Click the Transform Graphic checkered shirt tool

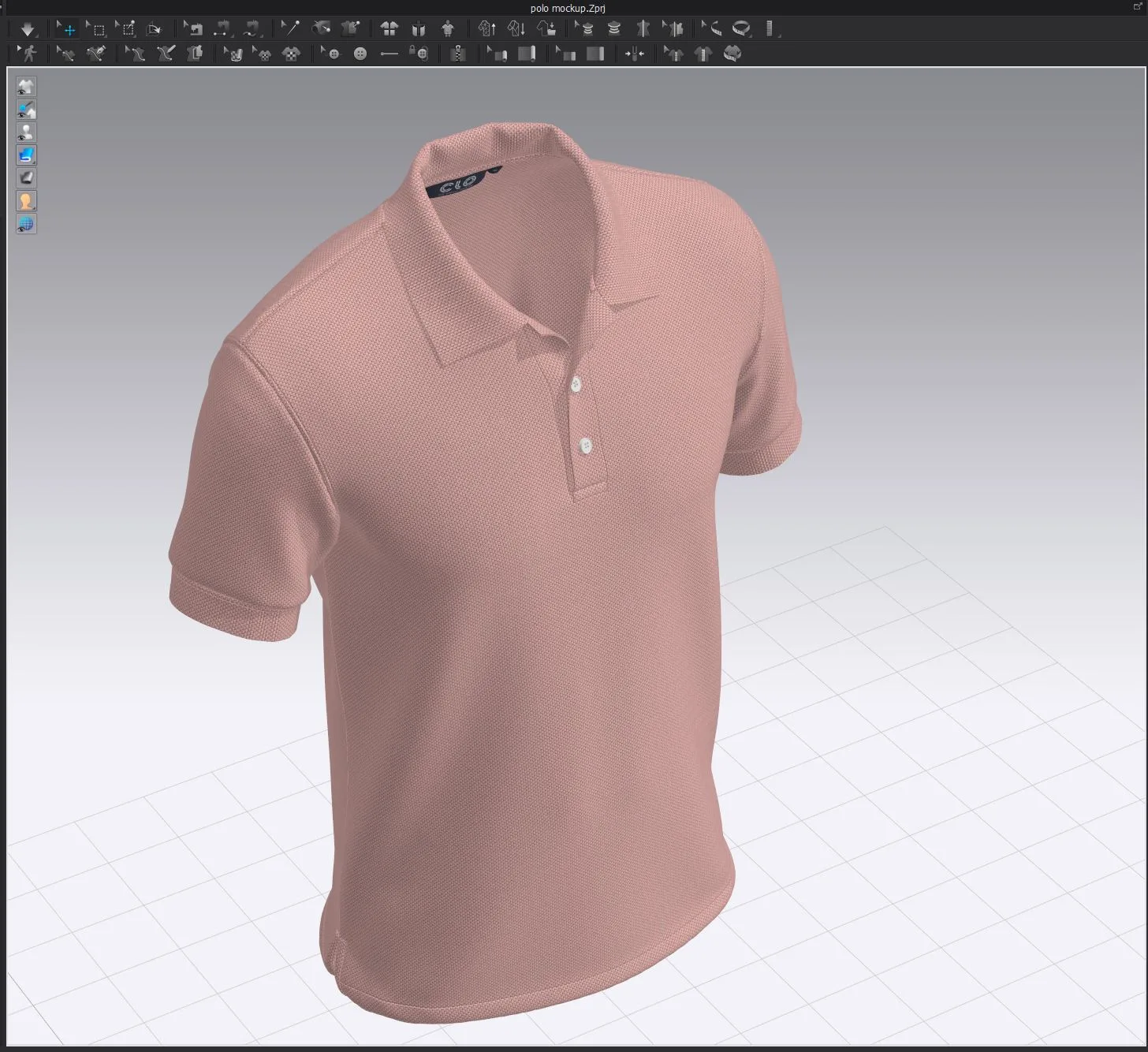263,54
